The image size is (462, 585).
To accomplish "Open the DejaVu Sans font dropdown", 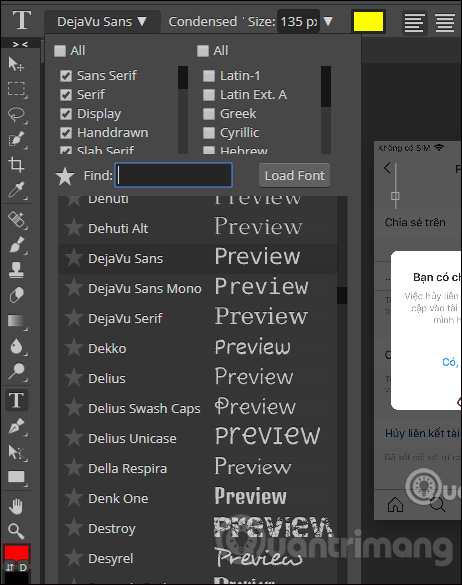I will pos(102,22).
